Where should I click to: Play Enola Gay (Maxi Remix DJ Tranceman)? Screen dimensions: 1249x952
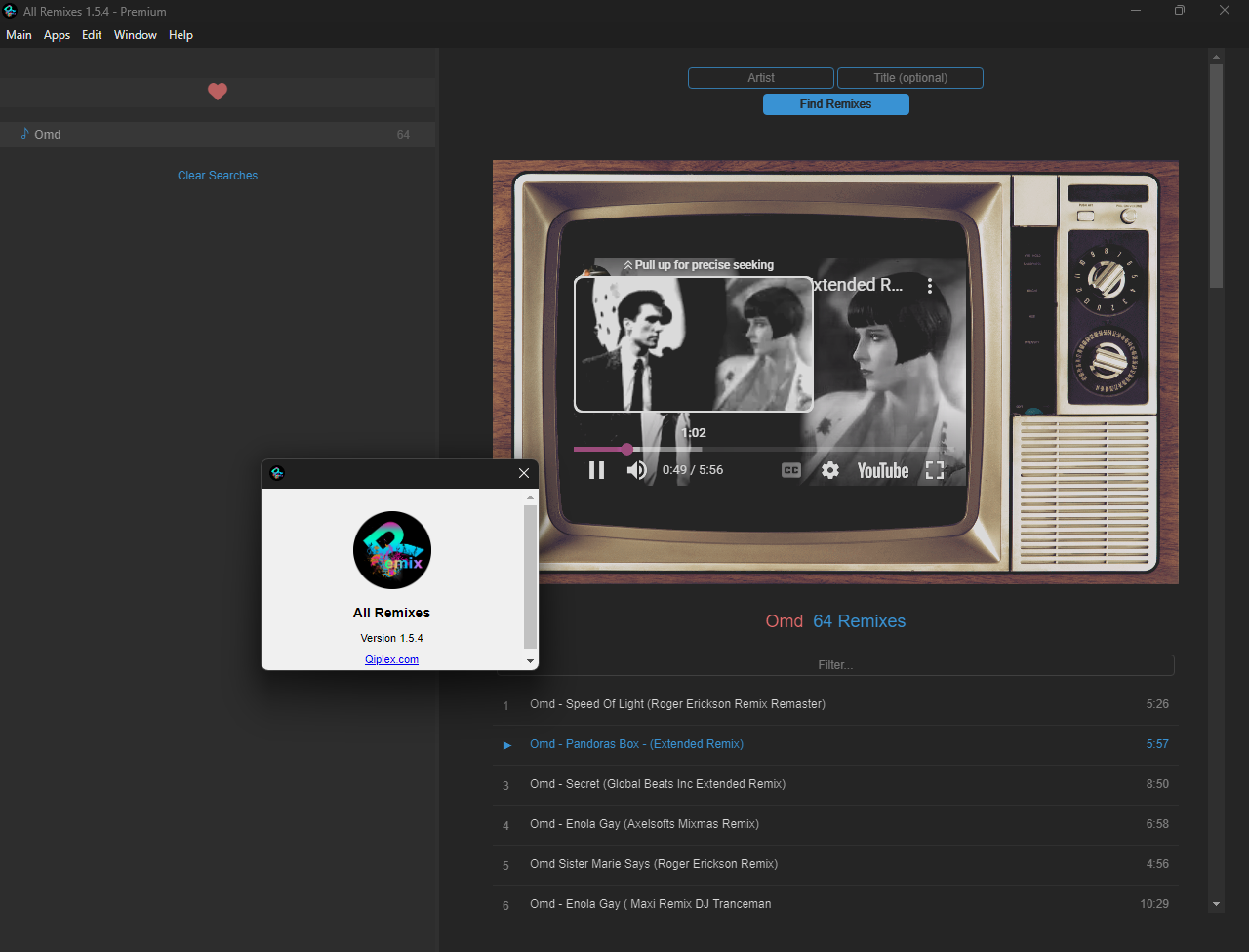coord(835,904)
